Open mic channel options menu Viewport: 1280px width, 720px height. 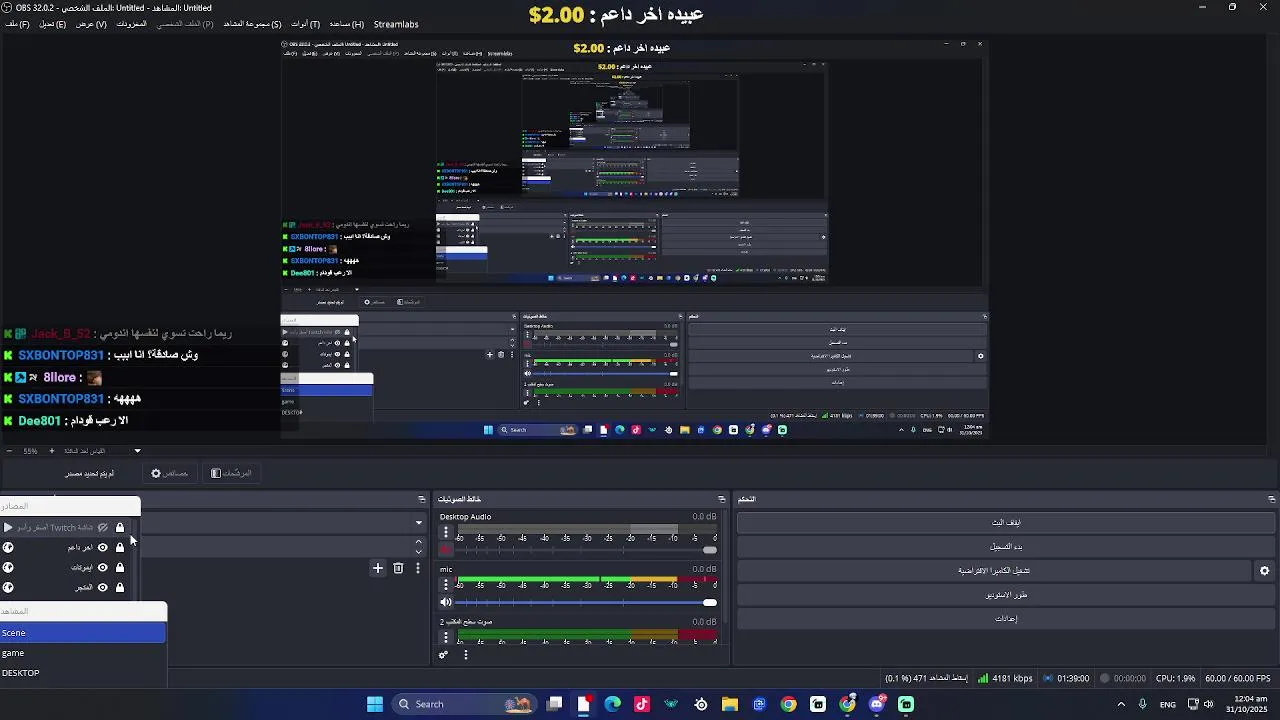pyautogui.click(x=446, y=585)
